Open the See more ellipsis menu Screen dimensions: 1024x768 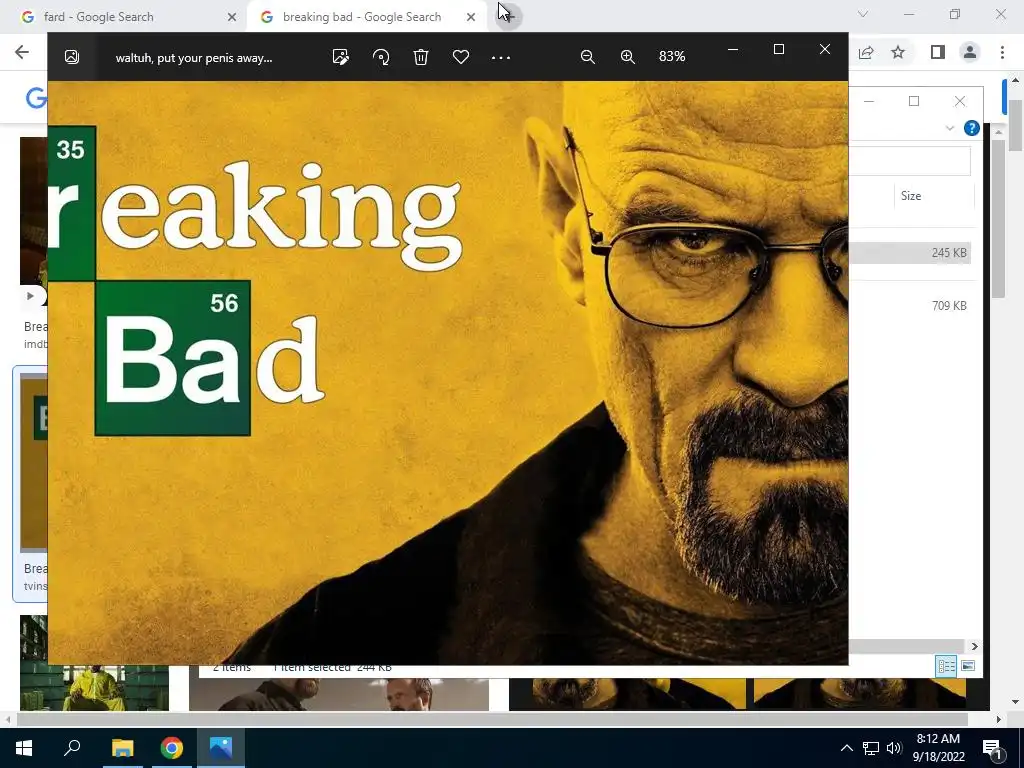501,57
